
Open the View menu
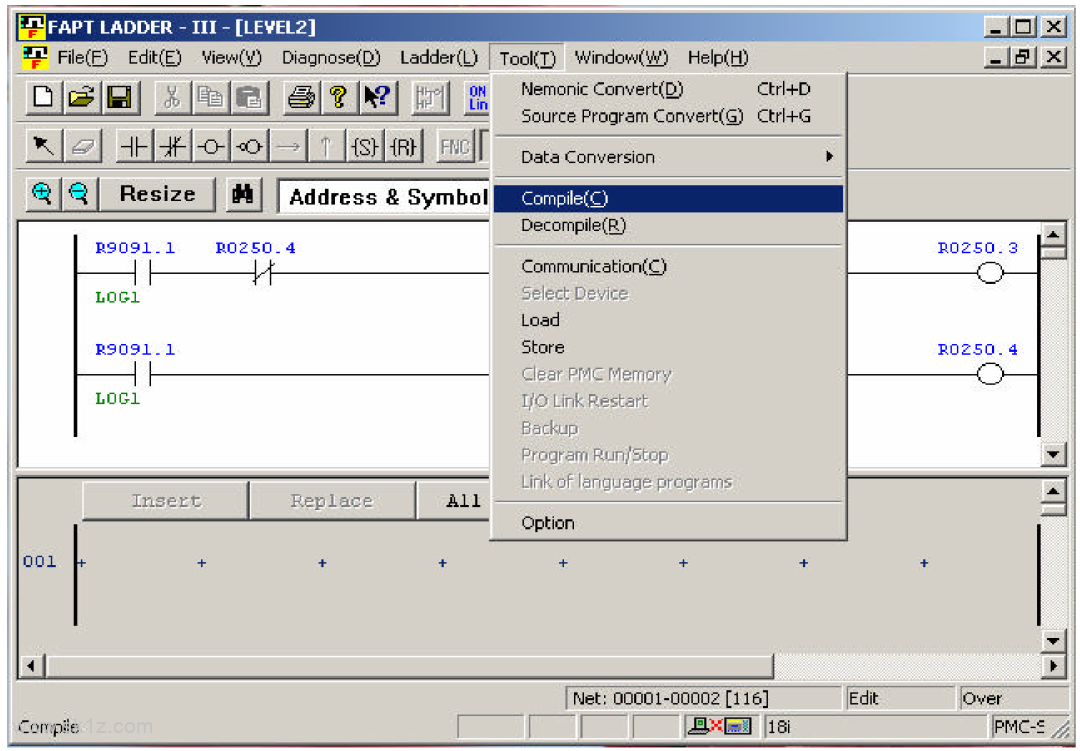point(231,58)
